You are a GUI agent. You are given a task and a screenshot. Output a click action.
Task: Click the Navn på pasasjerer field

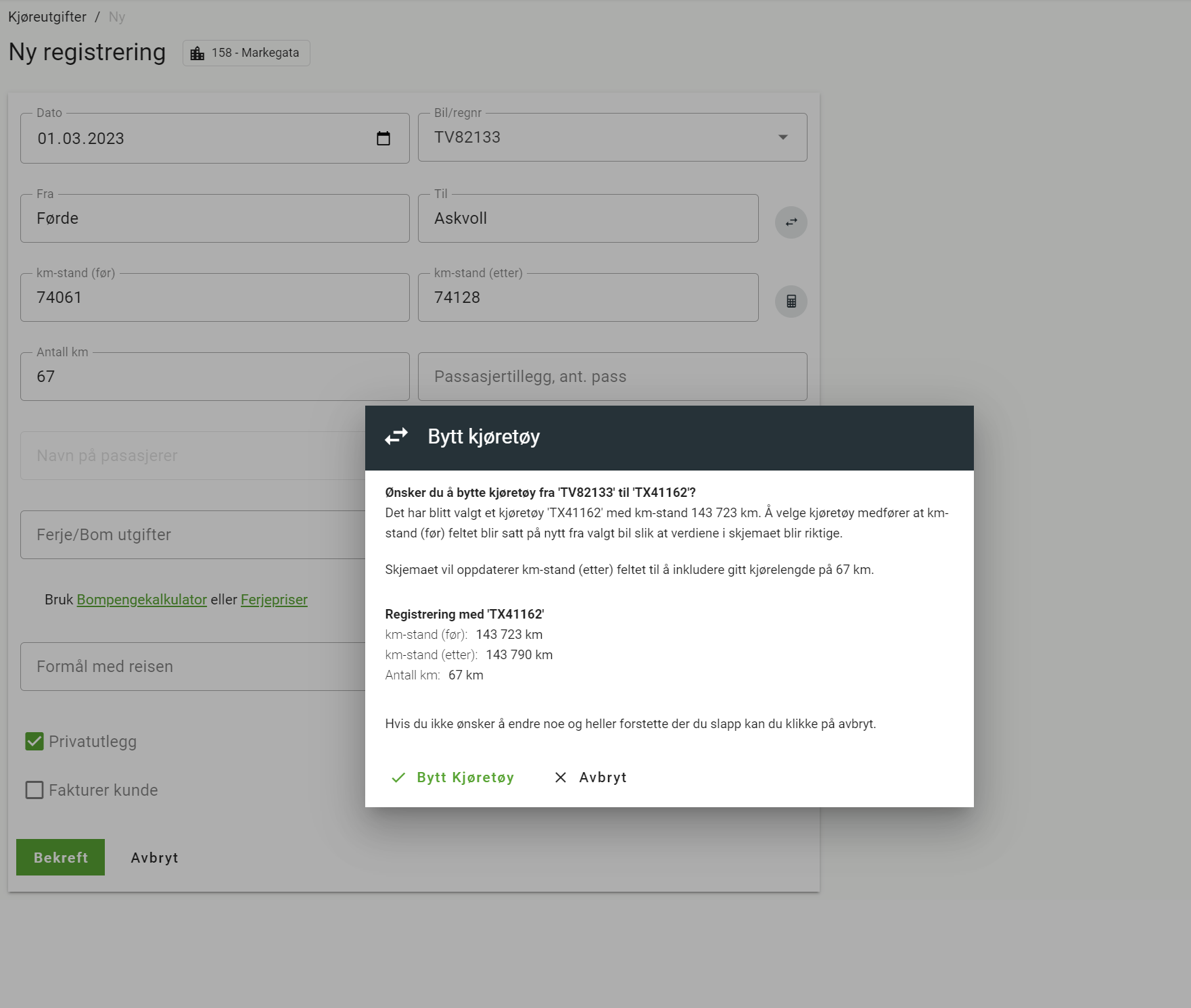(x=193, y=456)
